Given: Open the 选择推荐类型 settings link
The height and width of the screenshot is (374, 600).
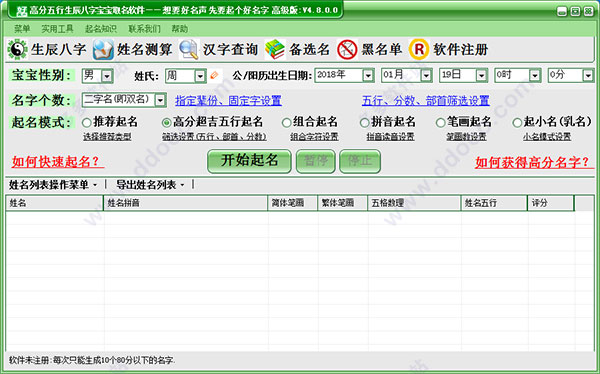Looking at the screenshot, I should tap(108, 137).
